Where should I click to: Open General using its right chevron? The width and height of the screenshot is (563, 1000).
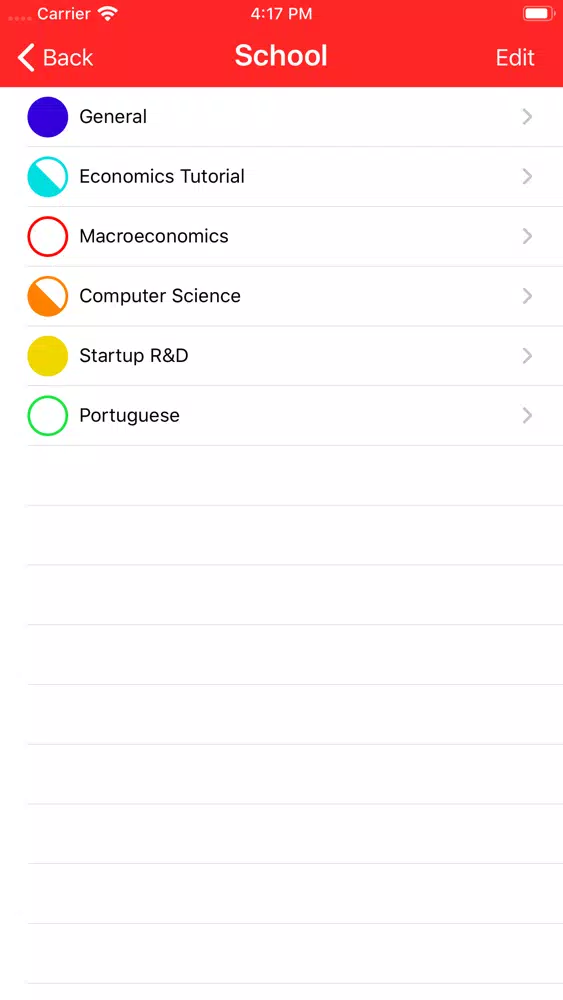(527, 117)
